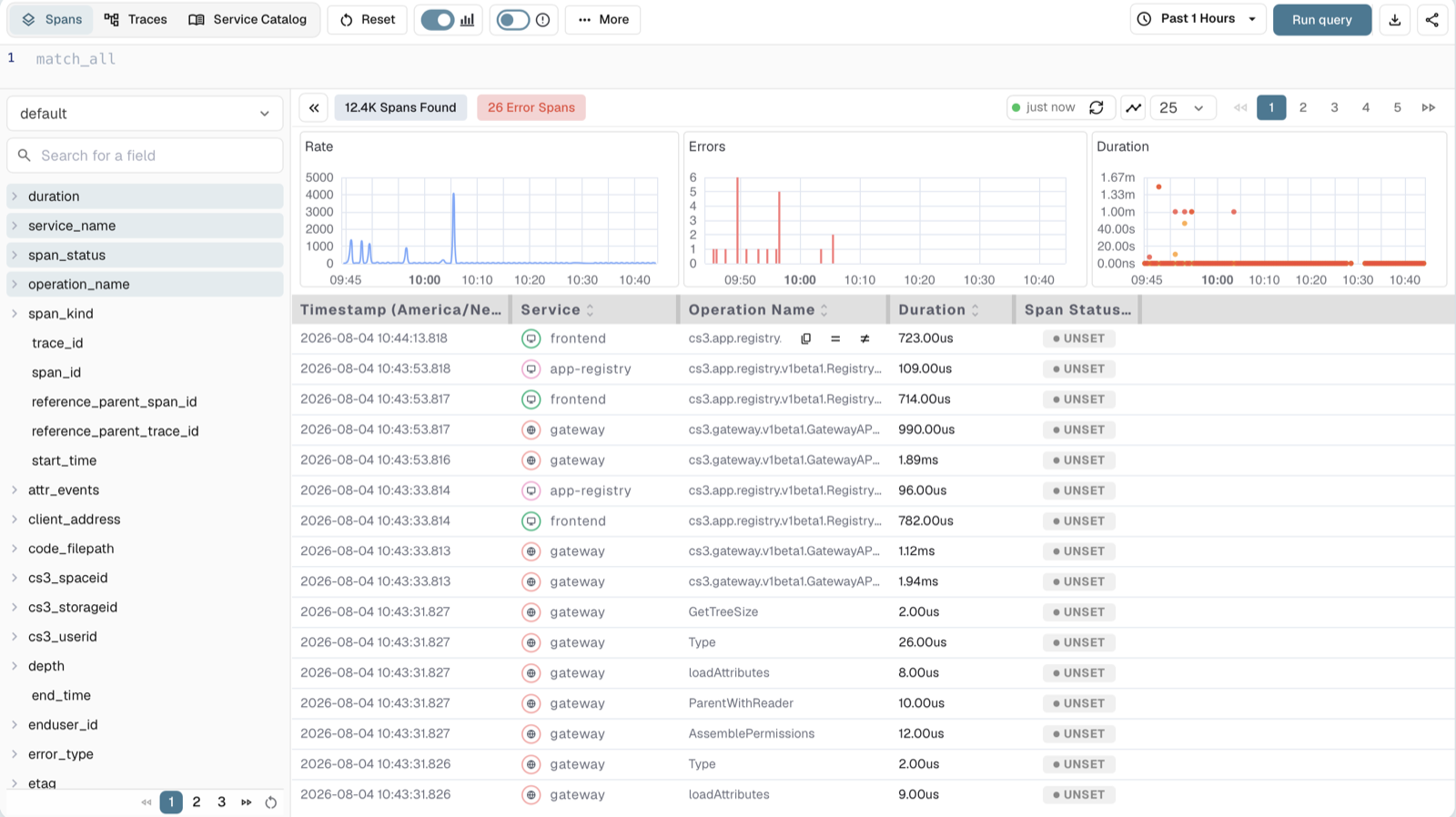Go to field list page 3
The width and height of the screenshot is (1456, 817).
coord(221,802)
